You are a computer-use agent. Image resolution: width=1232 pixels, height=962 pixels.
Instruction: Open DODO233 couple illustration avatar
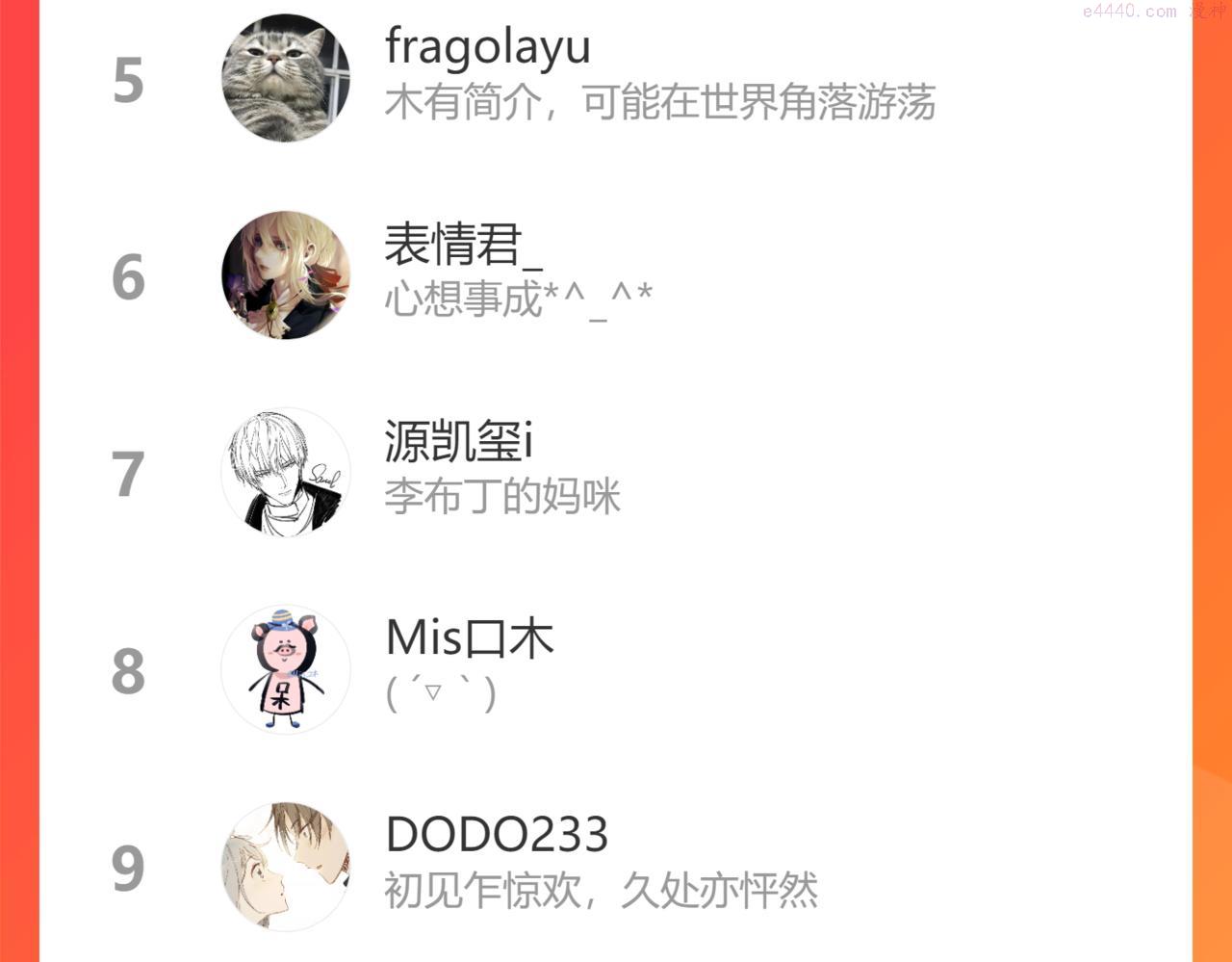click(x=286, y=867)
